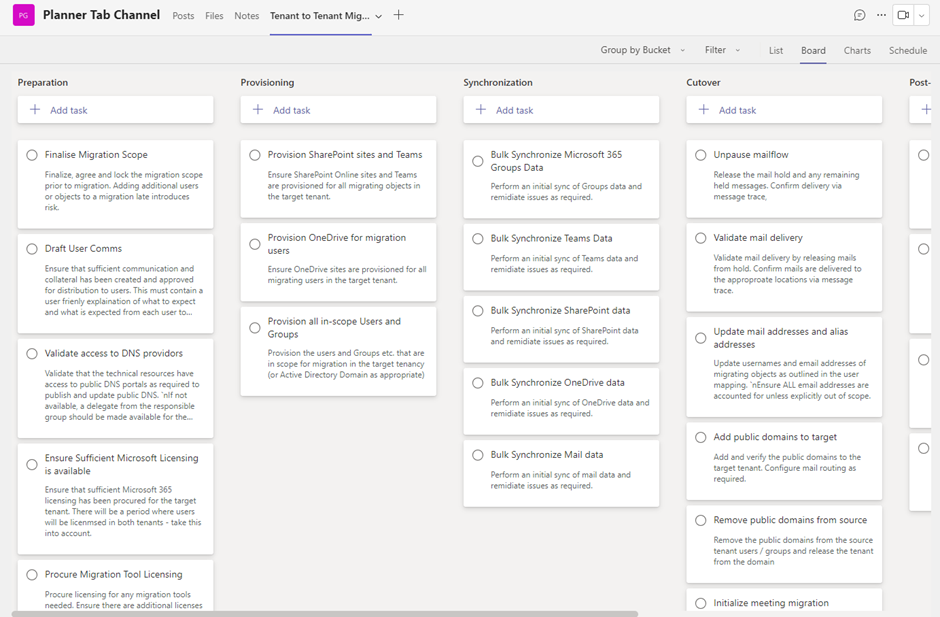The height and width of the screenshot is (617, 940).
Task: Mark Finalise Migration Scope complete
Action: (x=32, y=155)
